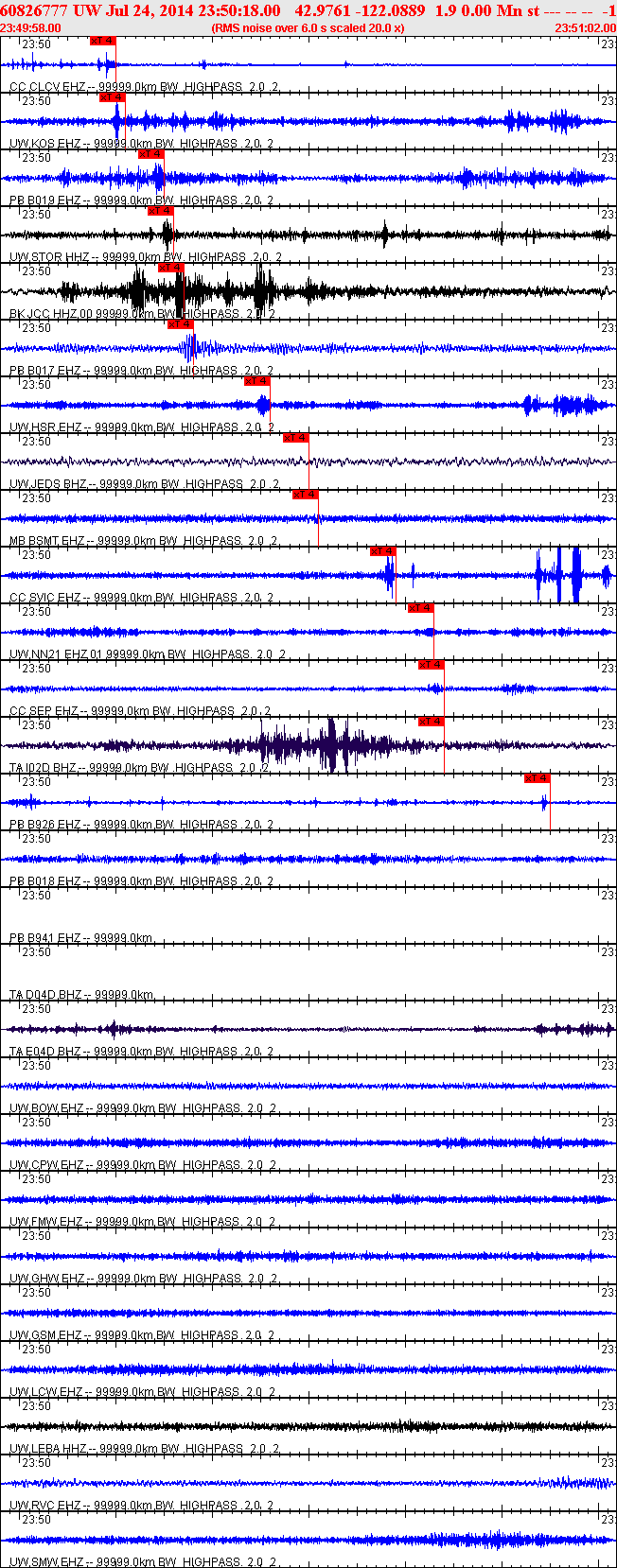Click the 'UW.KOS.EHZ' station label
The height and width of the screenshot is (1568, 617).
[44, 144]
